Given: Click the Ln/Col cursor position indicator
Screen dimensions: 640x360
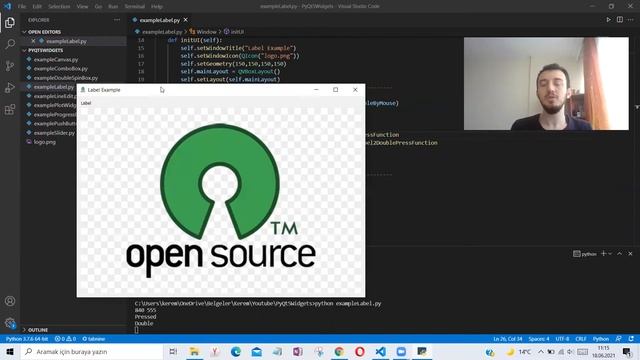Looking at the screenshot, I should (x=508, y=339).
